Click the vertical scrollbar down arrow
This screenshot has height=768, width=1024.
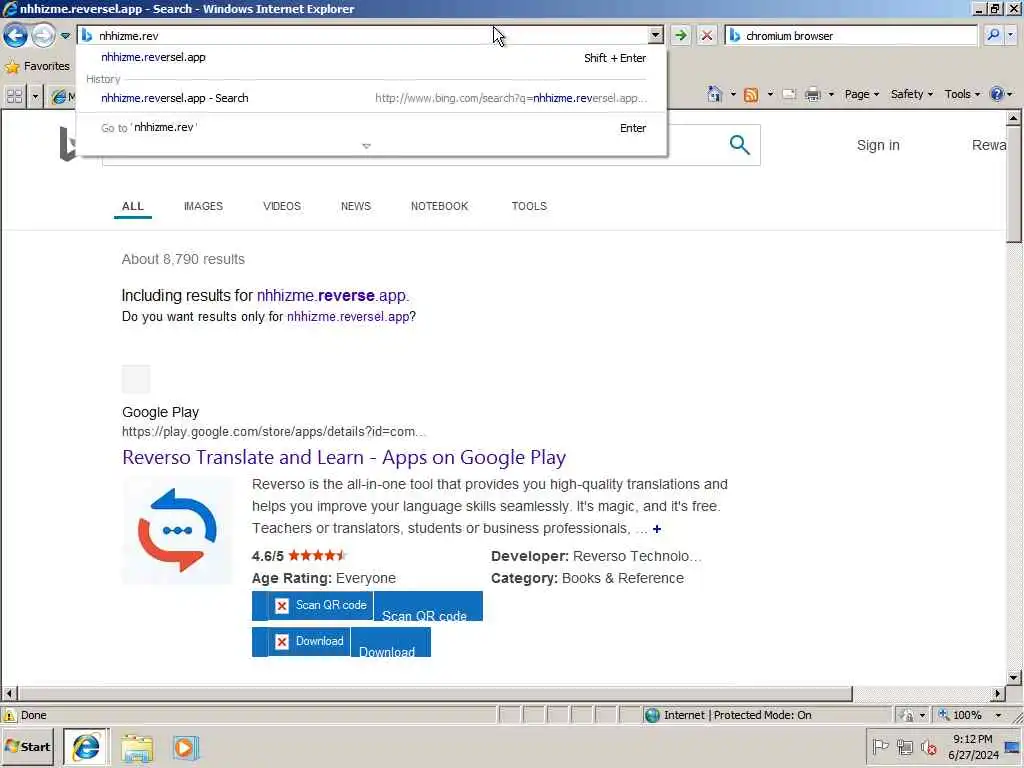(1014, 677)
